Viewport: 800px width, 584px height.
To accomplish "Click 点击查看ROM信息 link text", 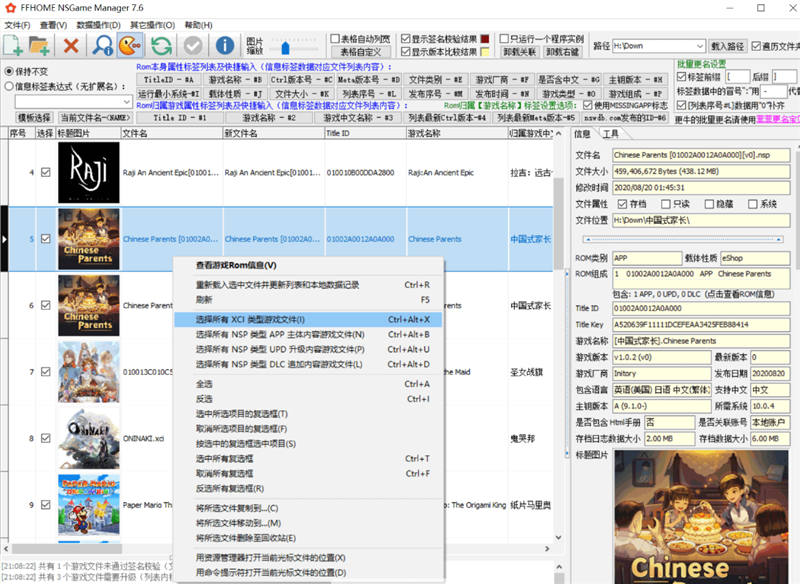I will (741, 294).
